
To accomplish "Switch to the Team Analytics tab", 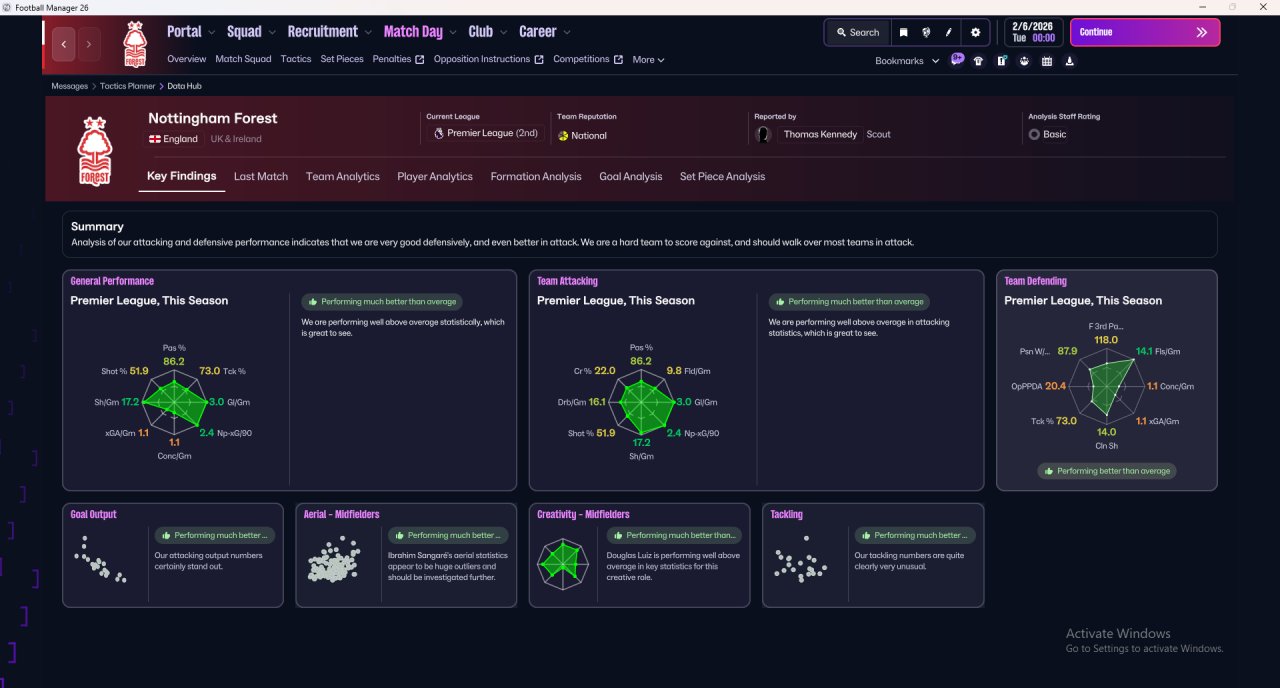I will (343, 176).
